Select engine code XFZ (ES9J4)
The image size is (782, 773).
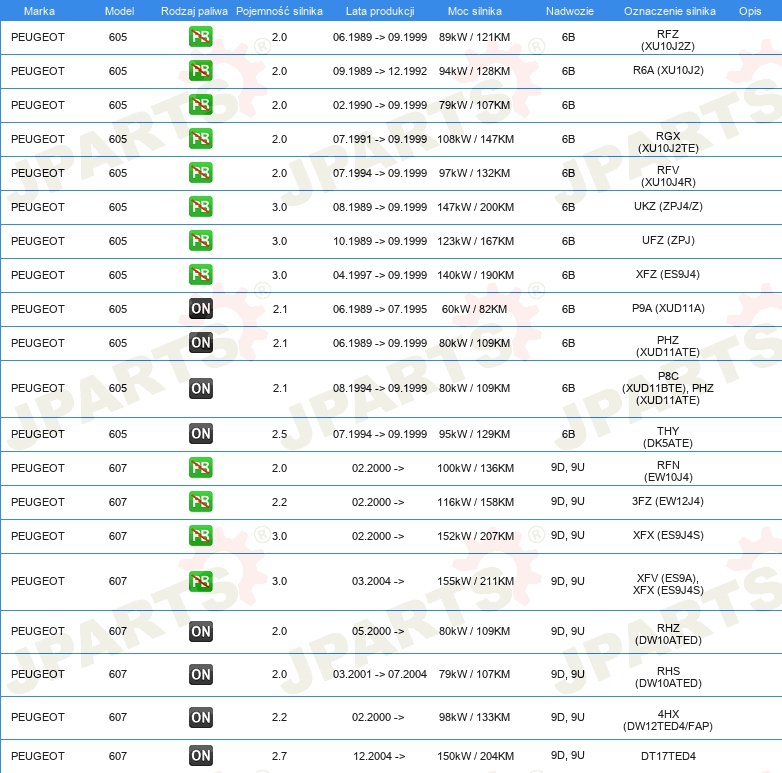tap(668, 274)
